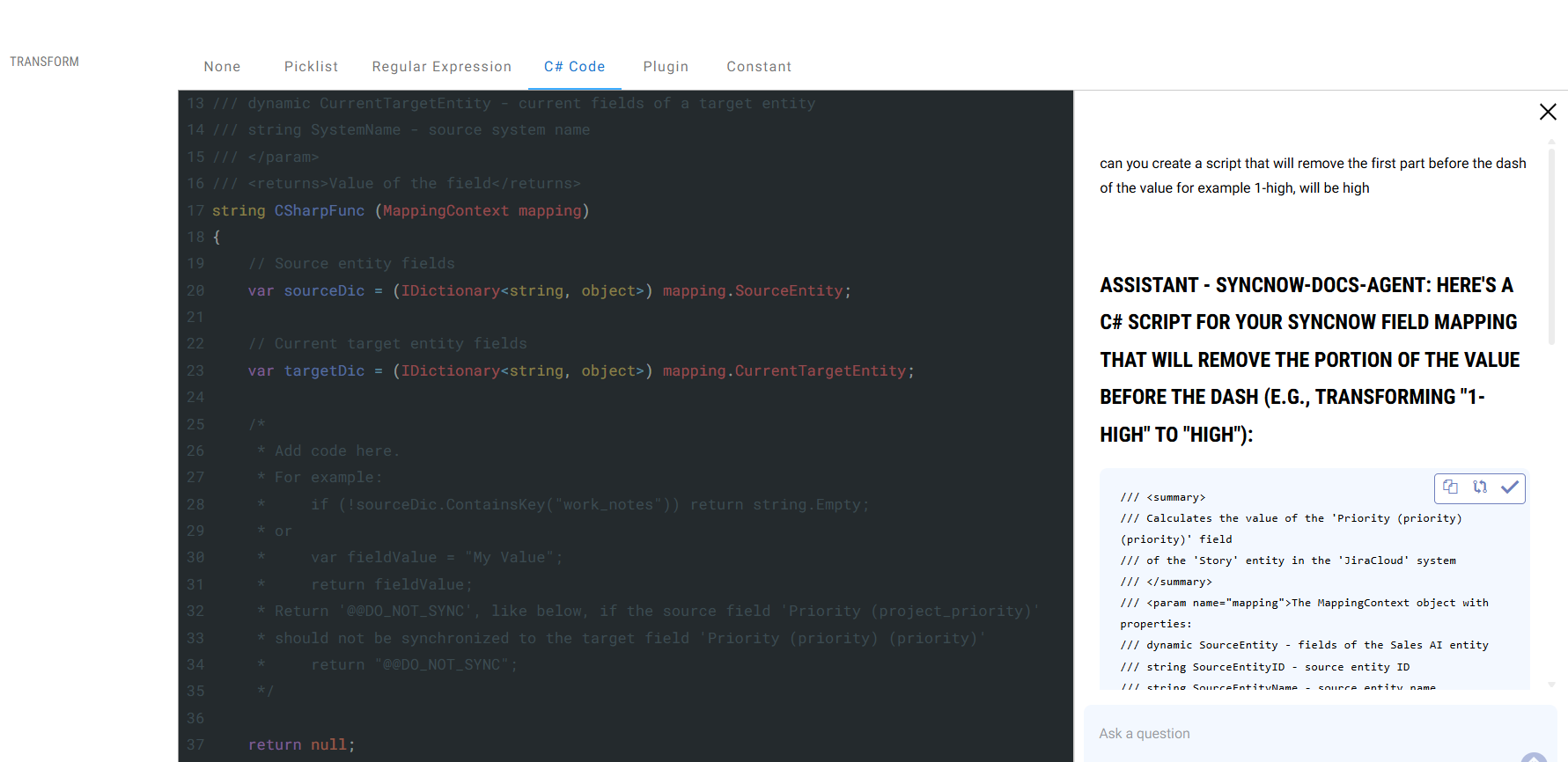Copy the generated script with copy icon
1568x762 pixels.
(1450, 487)
